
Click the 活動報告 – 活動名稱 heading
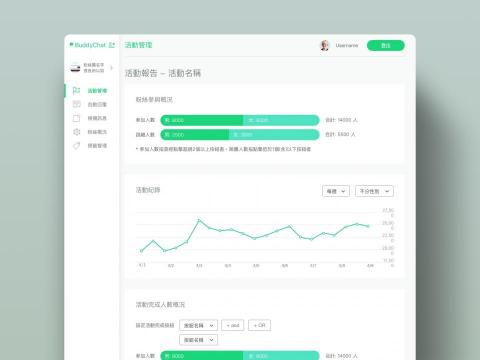163,73
